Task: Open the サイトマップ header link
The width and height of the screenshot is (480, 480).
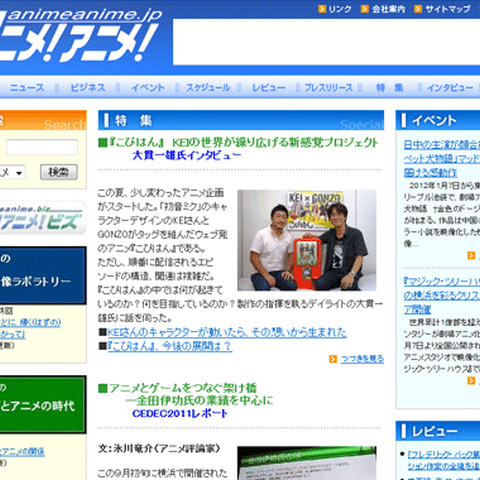Action: click(x=448, y=9)
